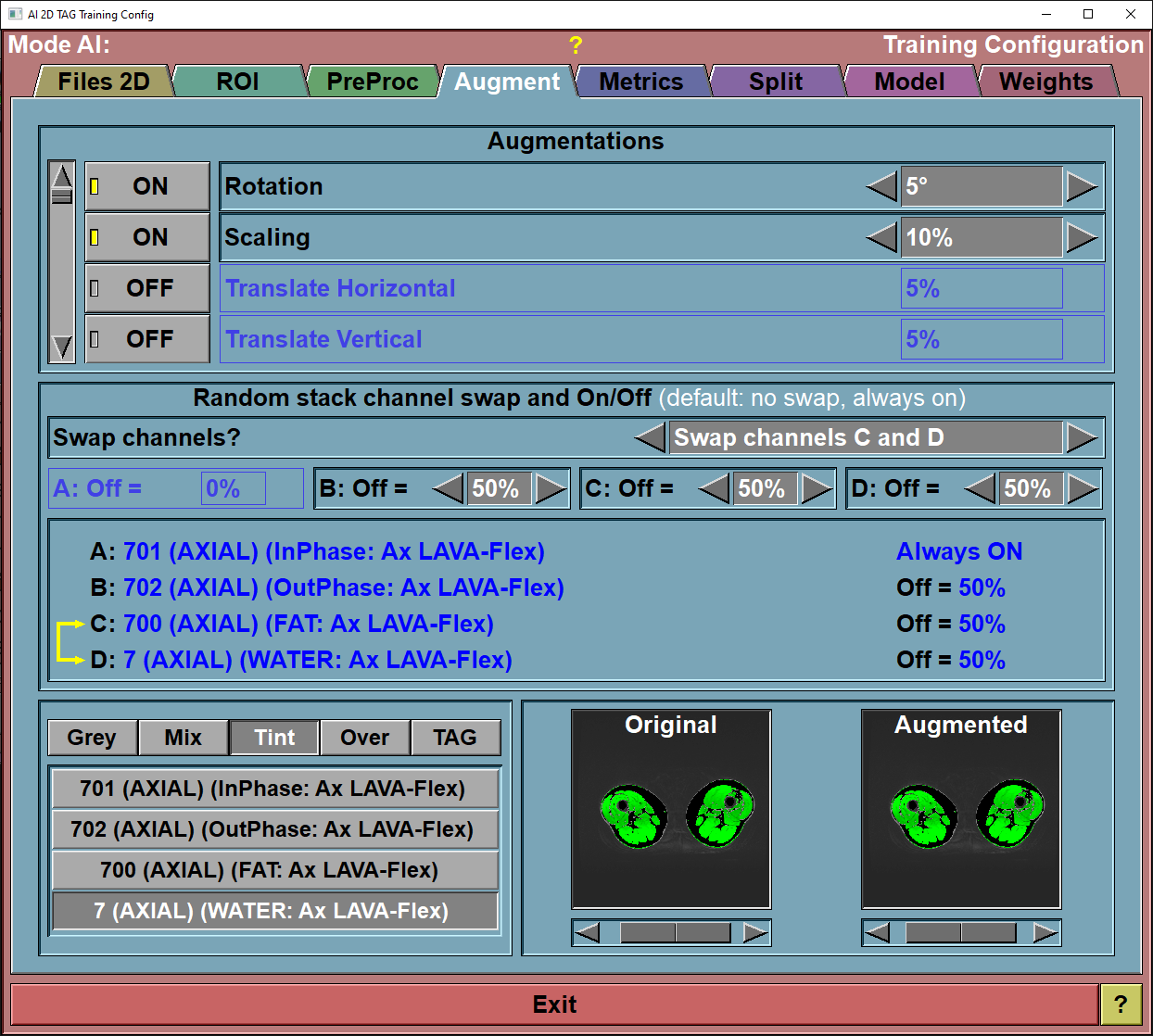Image resolution: width=1153 pixels, height=1036 pixels.
Task: Increase the Rotation value with right arrow
Action: pyautogui.click(x=1081, y=186)
